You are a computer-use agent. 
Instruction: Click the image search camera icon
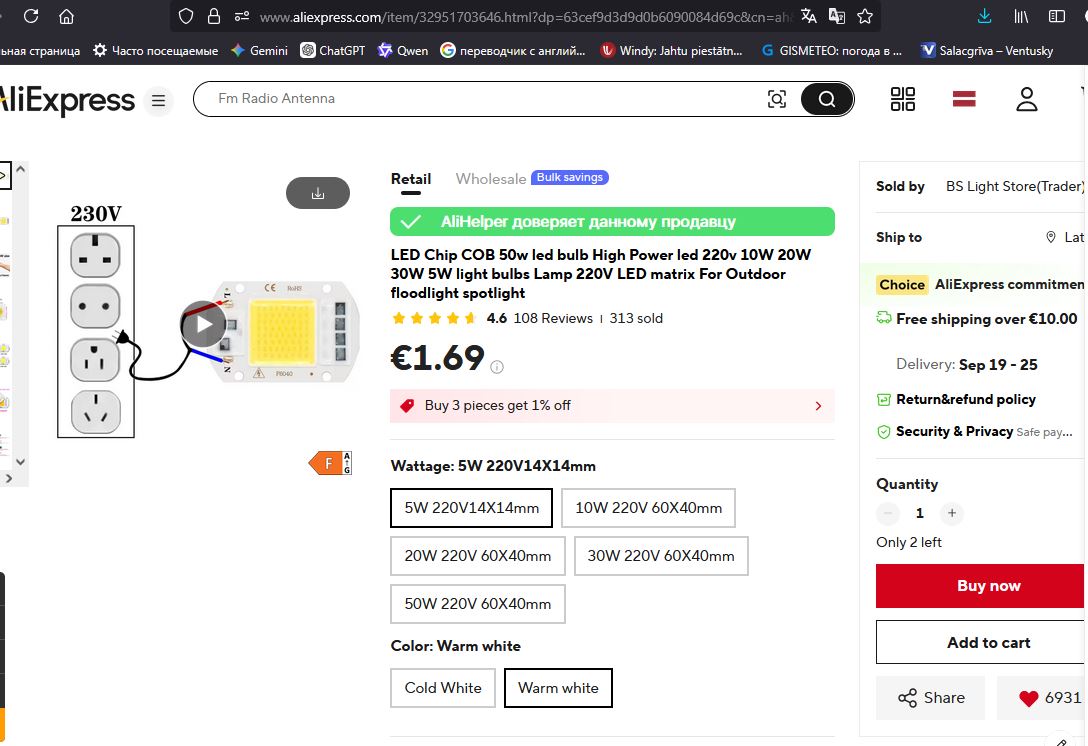tap(776, 99)
